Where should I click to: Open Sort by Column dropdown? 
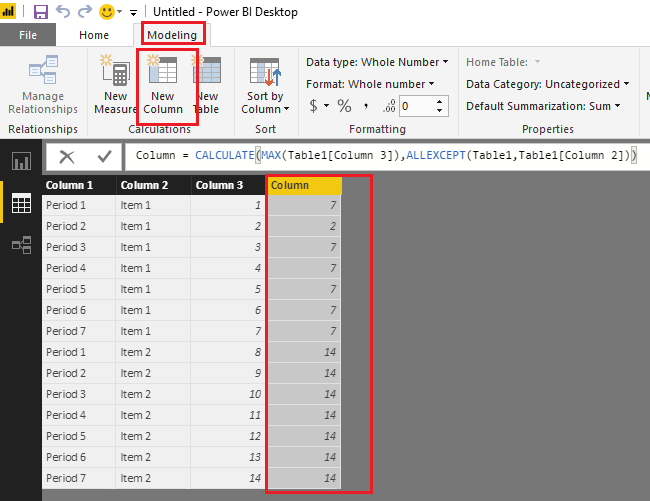pyautogui.click(x=265, y=85)
